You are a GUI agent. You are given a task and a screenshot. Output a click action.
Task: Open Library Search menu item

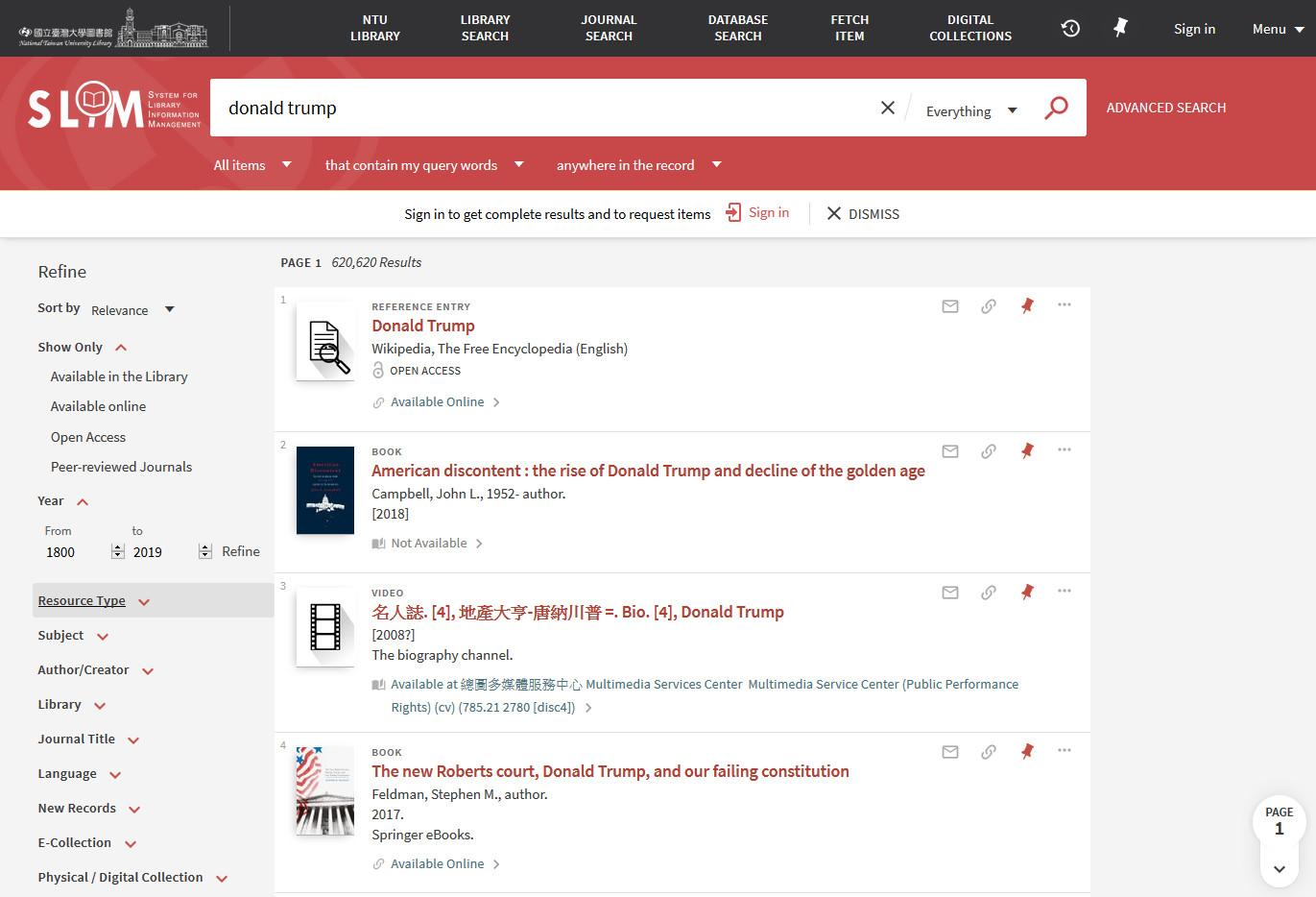[485, 28]
